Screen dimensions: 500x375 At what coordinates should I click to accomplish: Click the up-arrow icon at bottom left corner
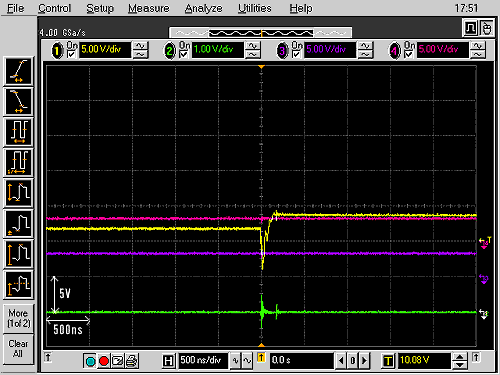[48, 357]
